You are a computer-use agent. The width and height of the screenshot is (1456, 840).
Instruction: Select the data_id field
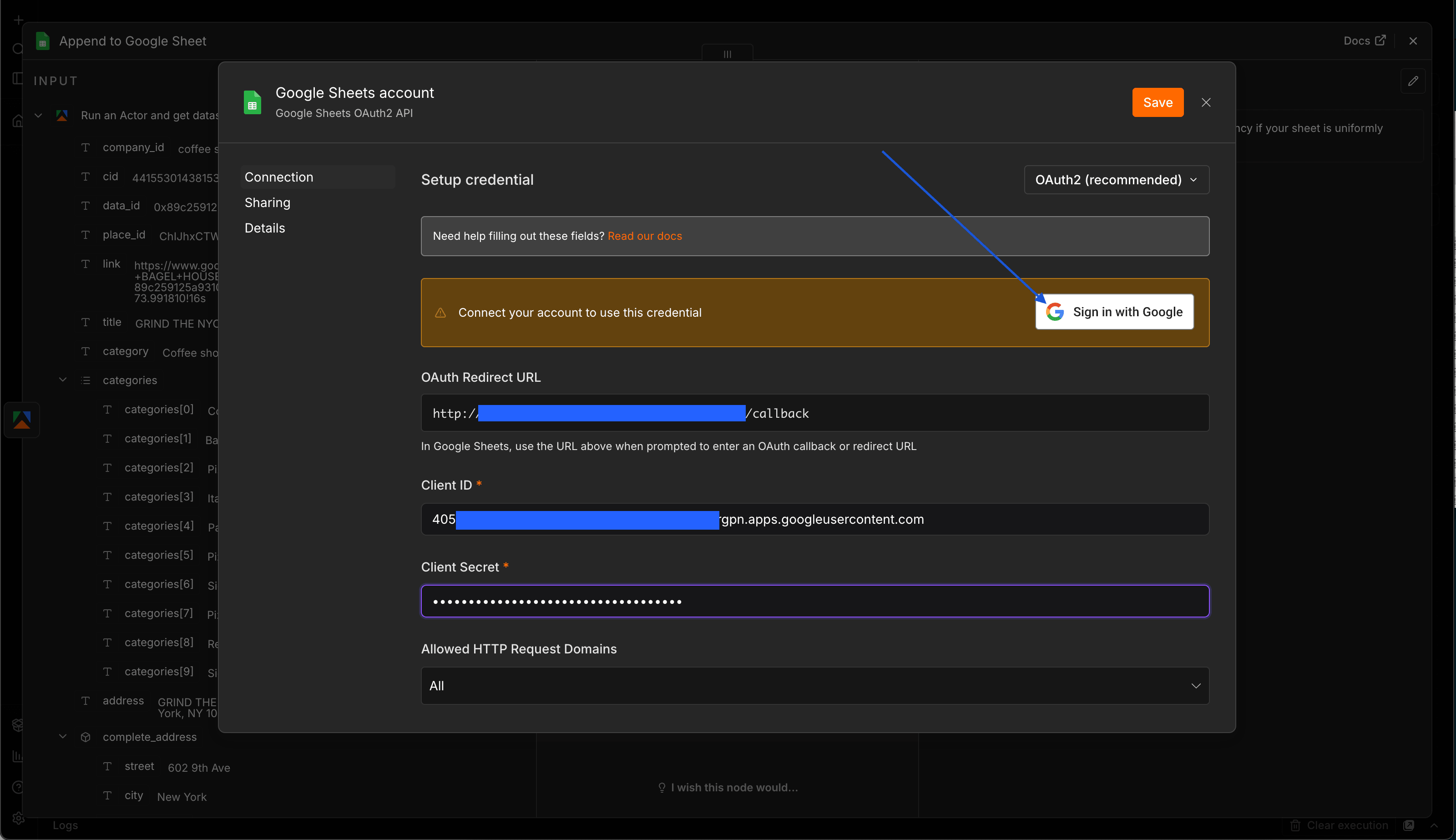pos(121,206)
